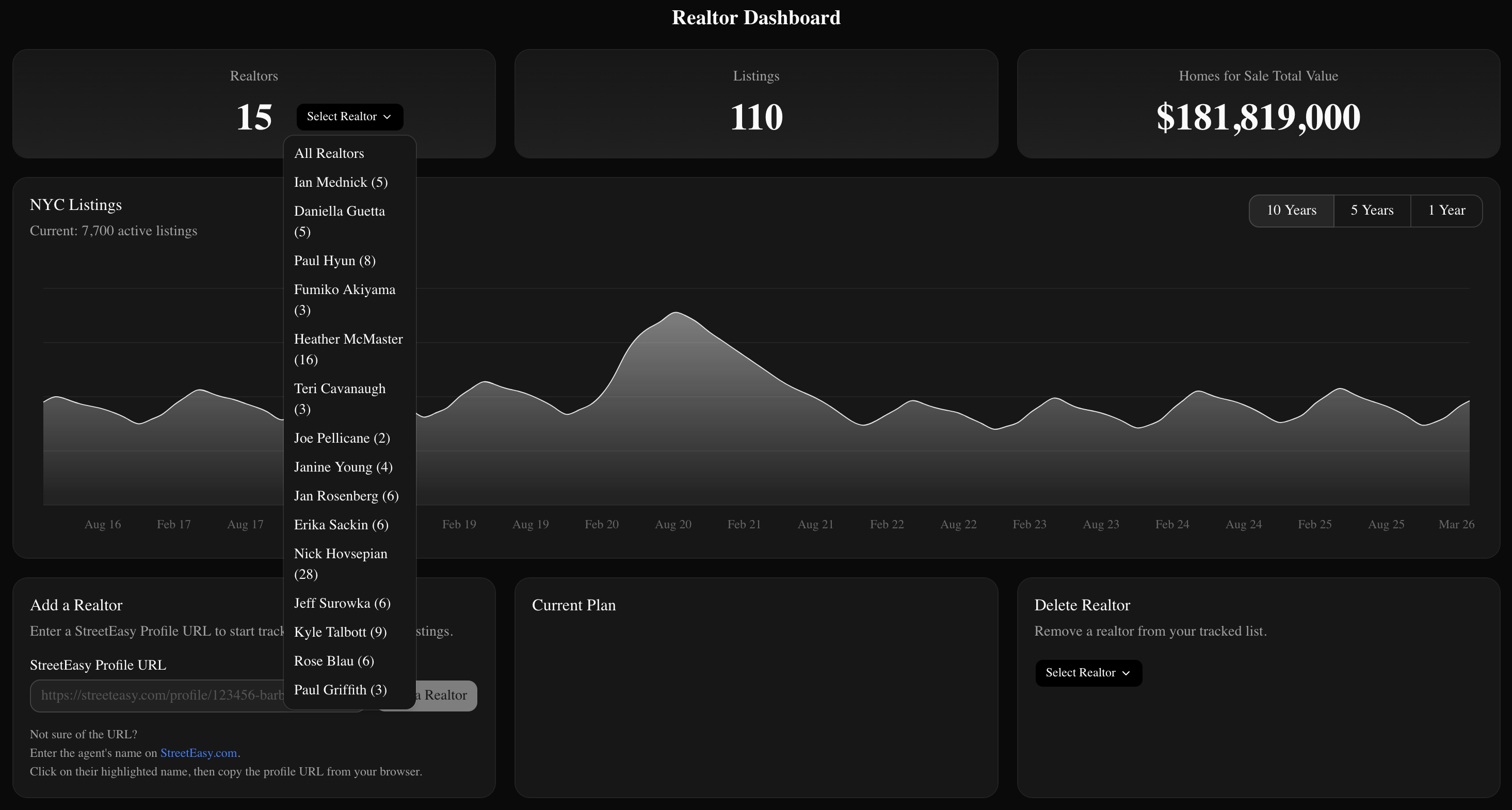Click the Homes for Sale Total Value label

click(x=1259, y=76)
